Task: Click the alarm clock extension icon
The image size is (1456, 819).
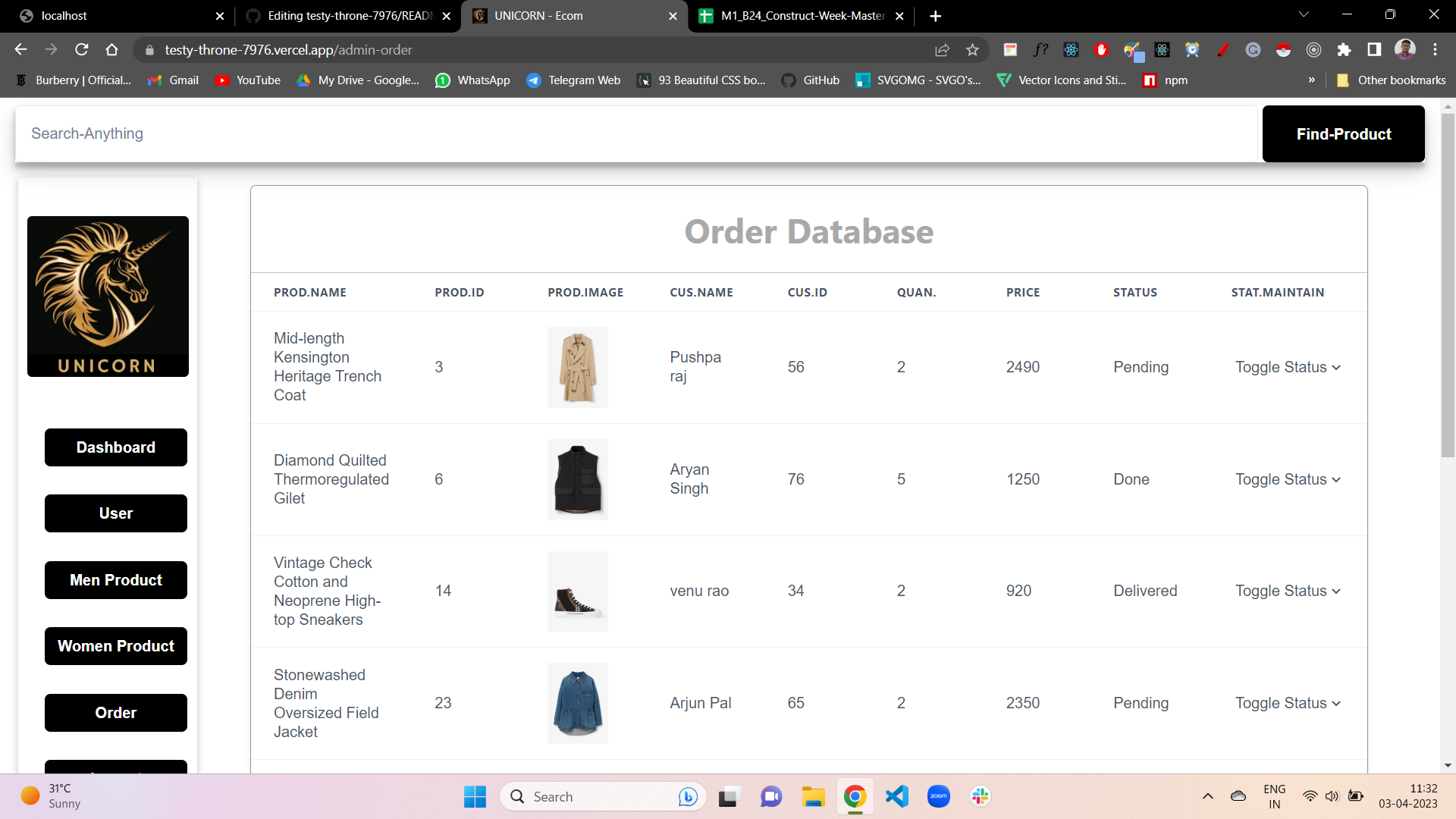Action: [x=1192, y=50]
